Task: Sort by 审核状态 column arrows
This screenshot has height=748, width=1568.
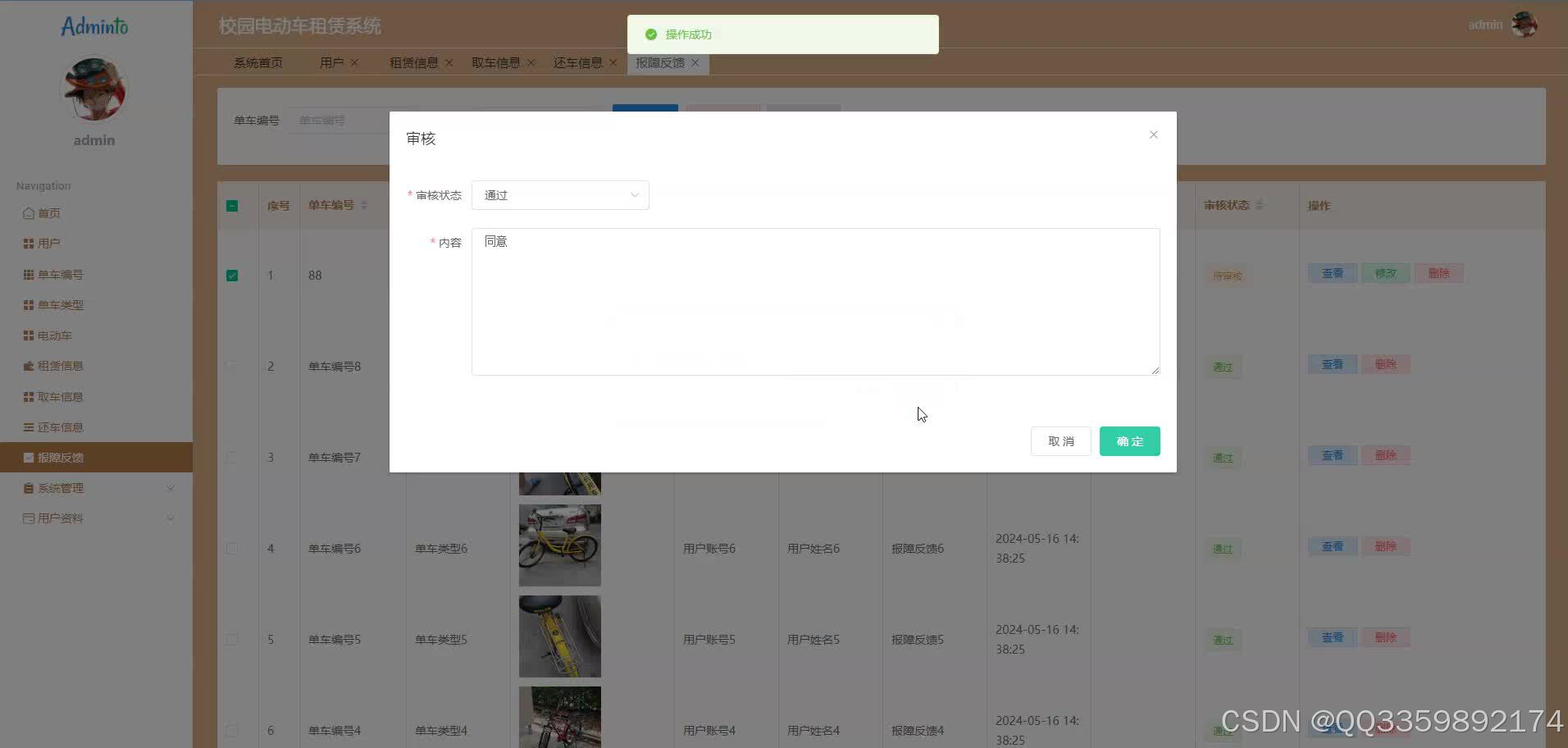Action: coord(1259,205)
